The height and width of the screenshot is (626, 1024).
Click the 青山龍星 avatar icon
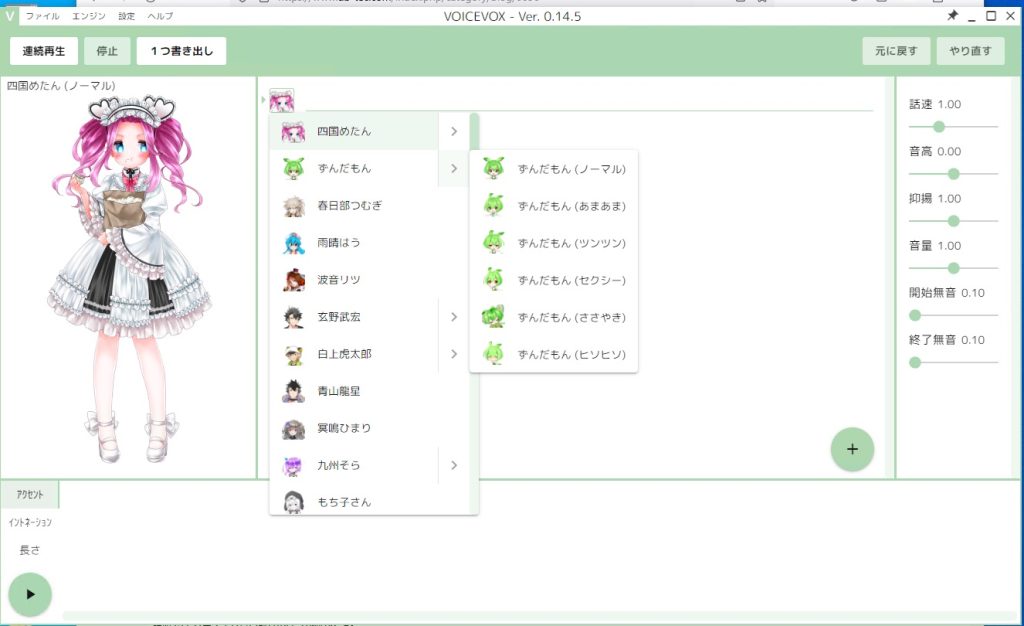coord(293,392)
